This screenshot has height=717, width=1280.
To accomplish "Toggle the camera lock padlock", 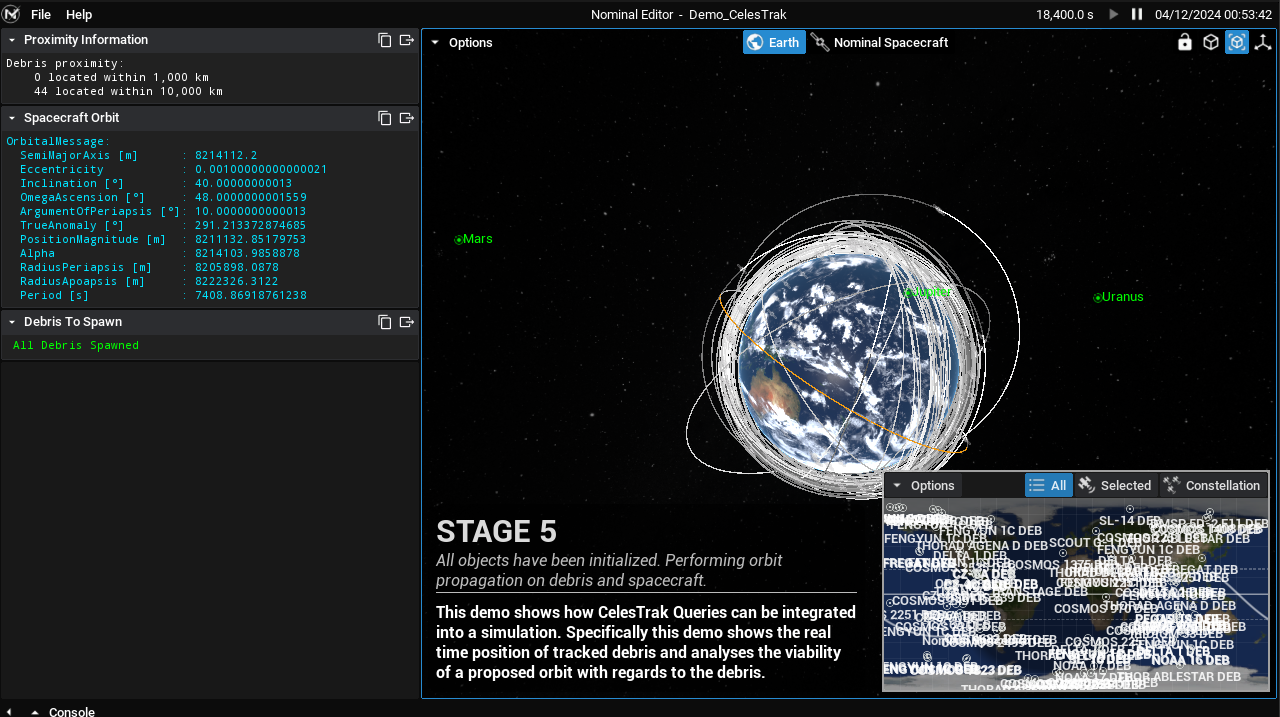I will click(1185, 43).
